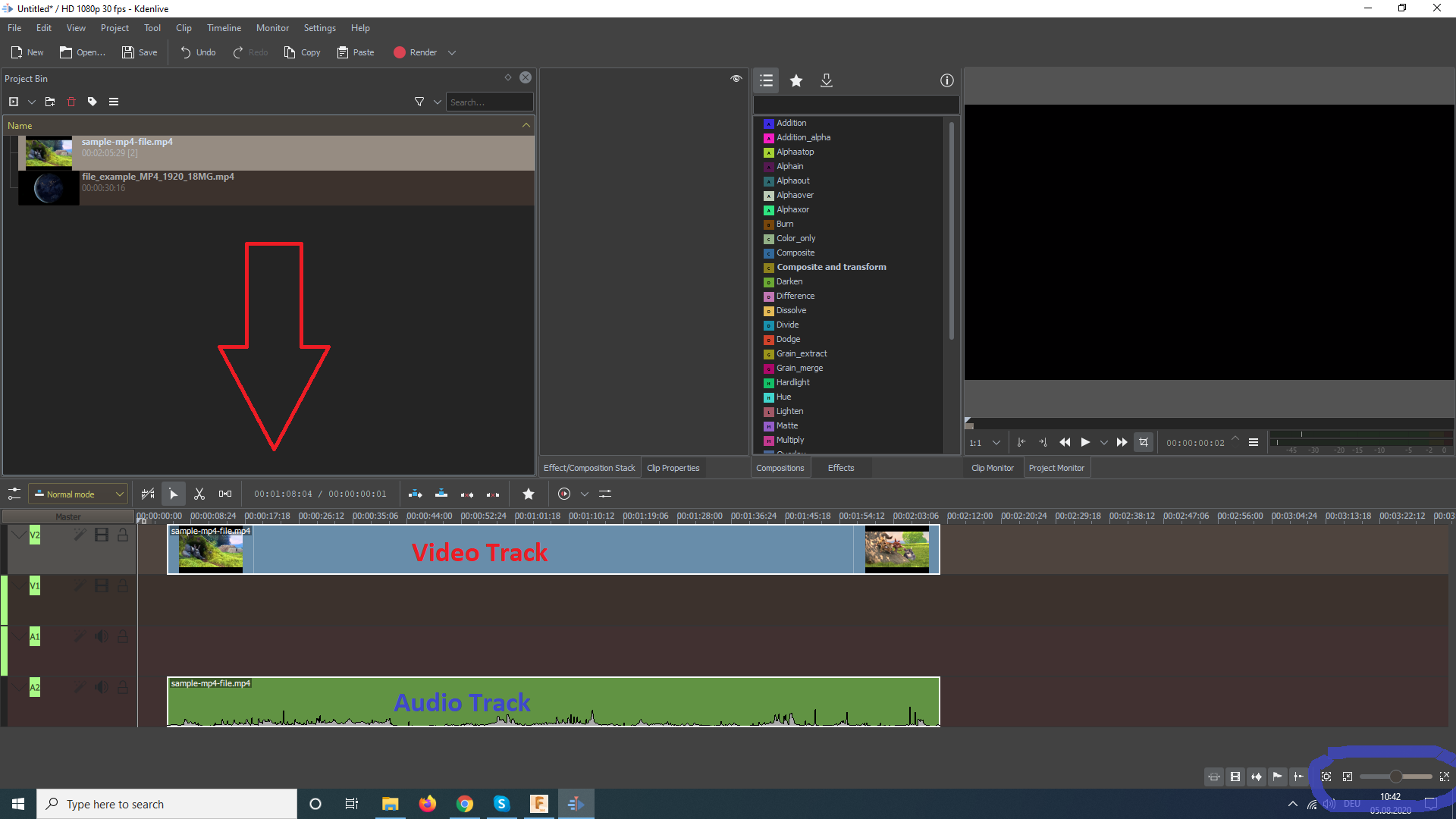Image resolution: width=1456 pixels, height=819 pixels.
Task: Select the Dissolve composition
Action: (x=791, y=310)
